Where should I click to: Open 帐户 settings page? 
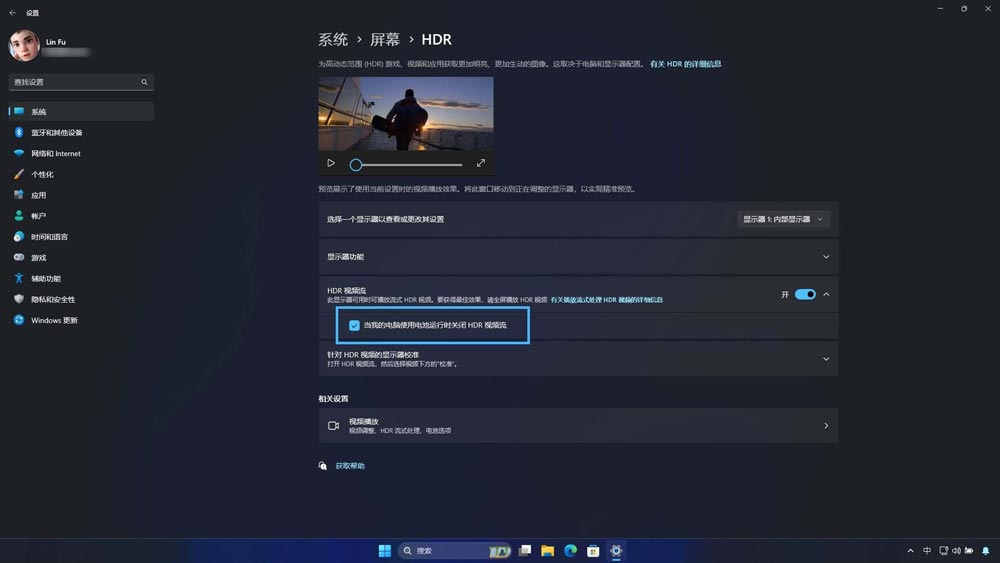(x=81, y=216)
